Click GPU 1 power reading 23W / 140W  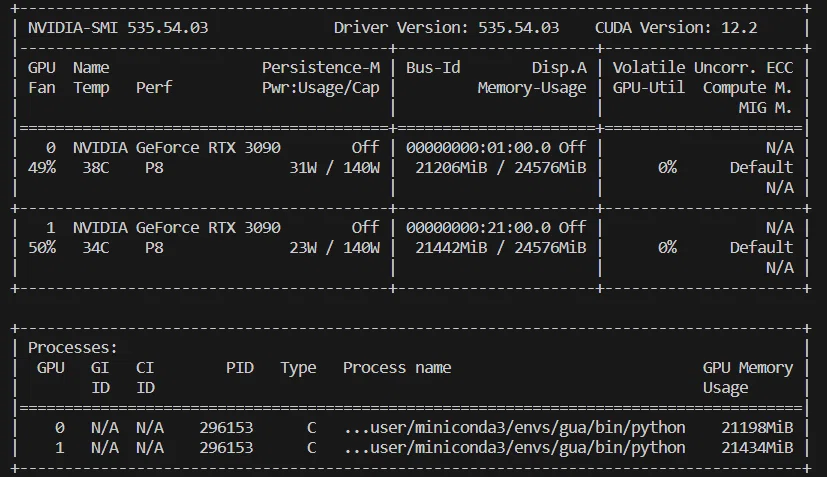pos(334,248)
